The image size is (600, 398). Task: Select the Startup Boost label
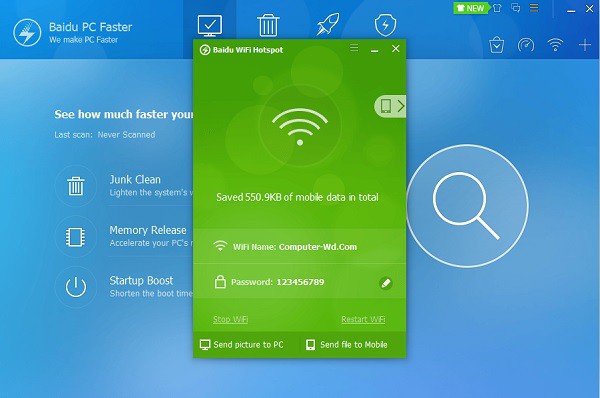click(x=141, y=281)
